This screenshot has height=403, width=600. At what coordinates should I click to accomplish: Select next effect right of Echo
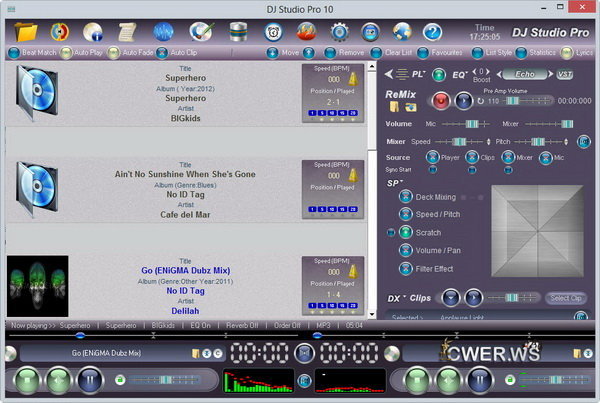[x=551, y=74]
